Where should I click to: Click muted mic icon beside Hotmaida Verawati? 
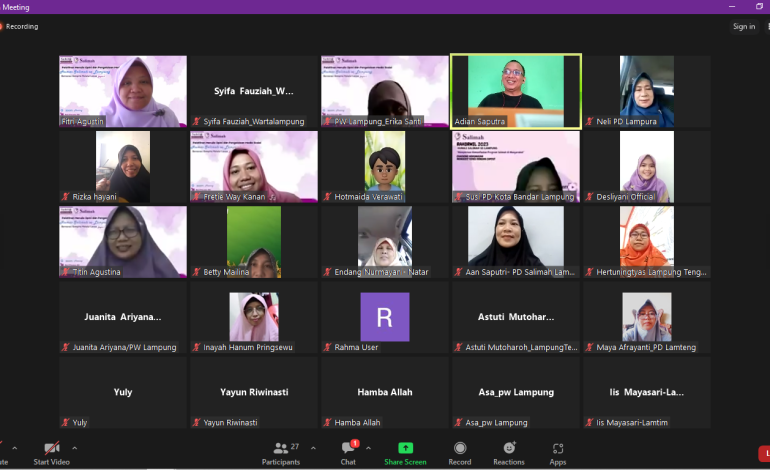click(328, 197)
